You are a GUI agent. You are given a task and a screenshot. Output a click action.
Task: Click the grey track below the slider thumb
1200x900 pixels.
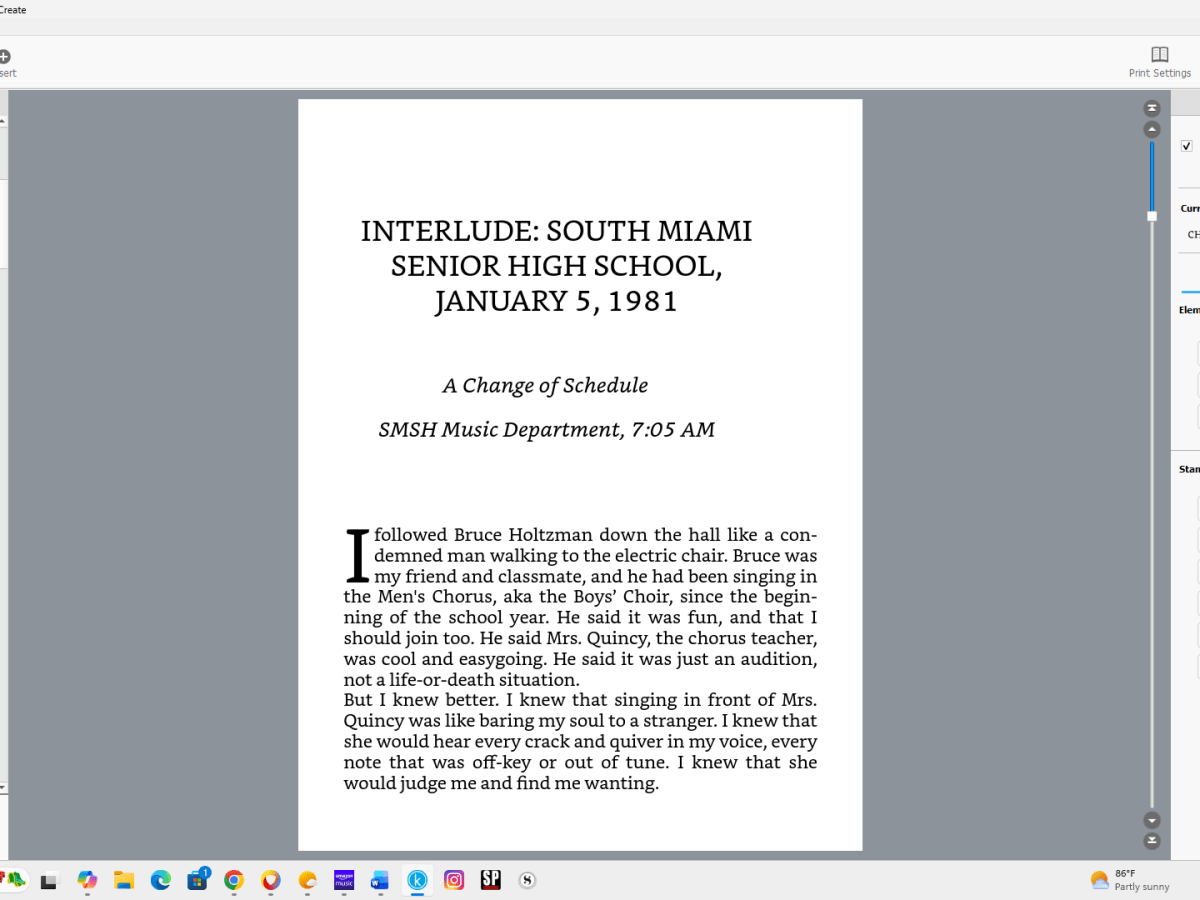pos(1152,515)
